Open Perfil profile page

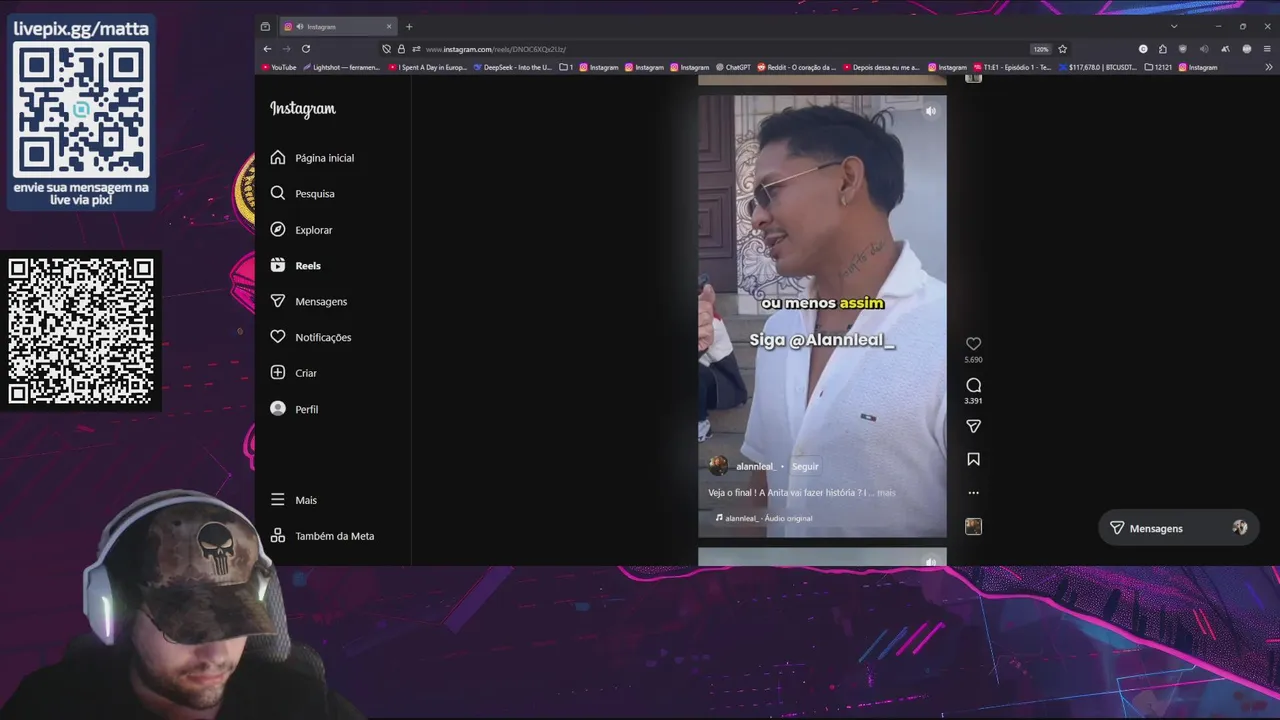(x=294, y=409)
